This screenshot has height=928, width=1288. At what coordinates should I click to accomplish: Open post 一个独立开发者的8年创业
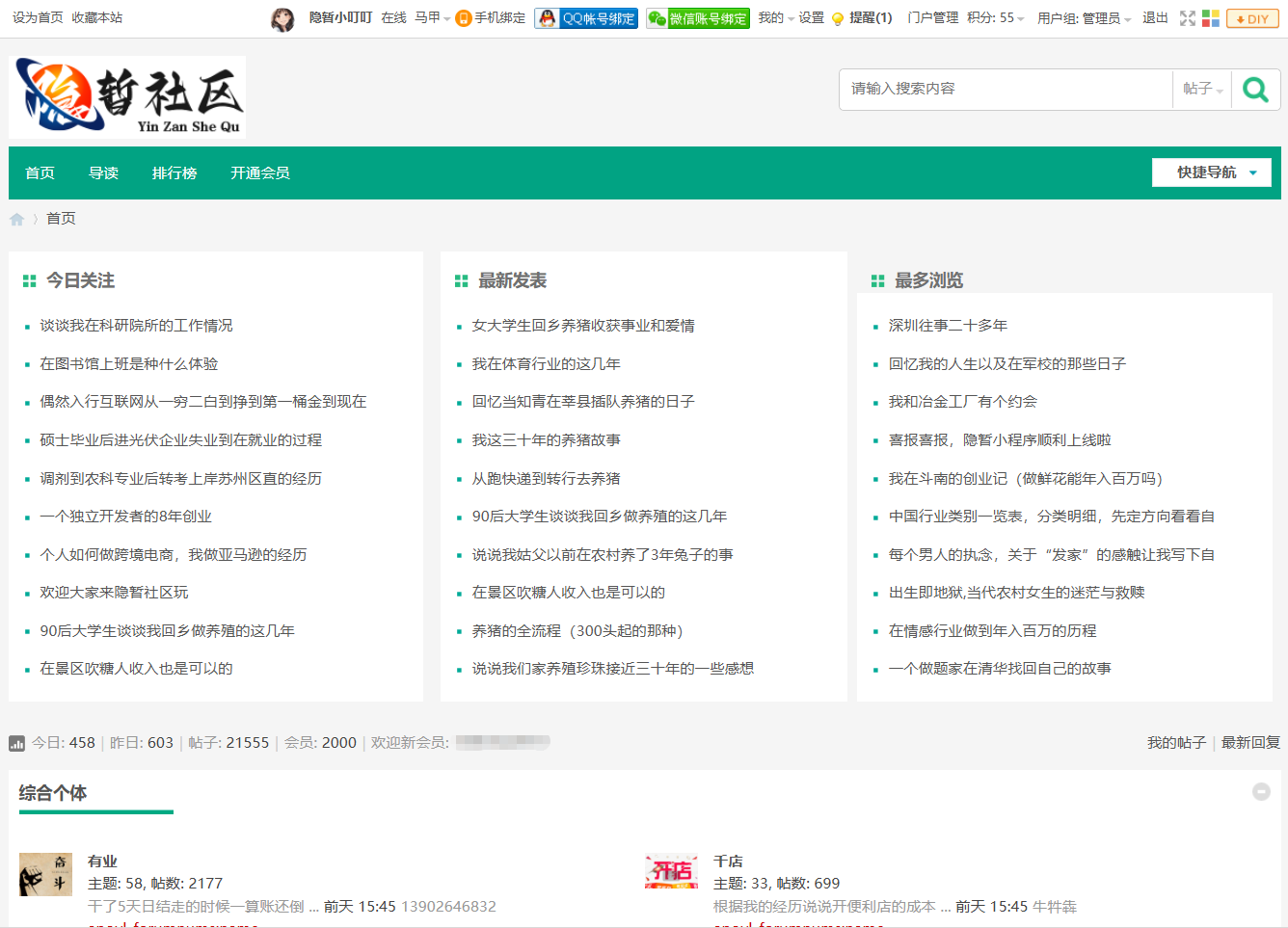(x=125, y=517)
